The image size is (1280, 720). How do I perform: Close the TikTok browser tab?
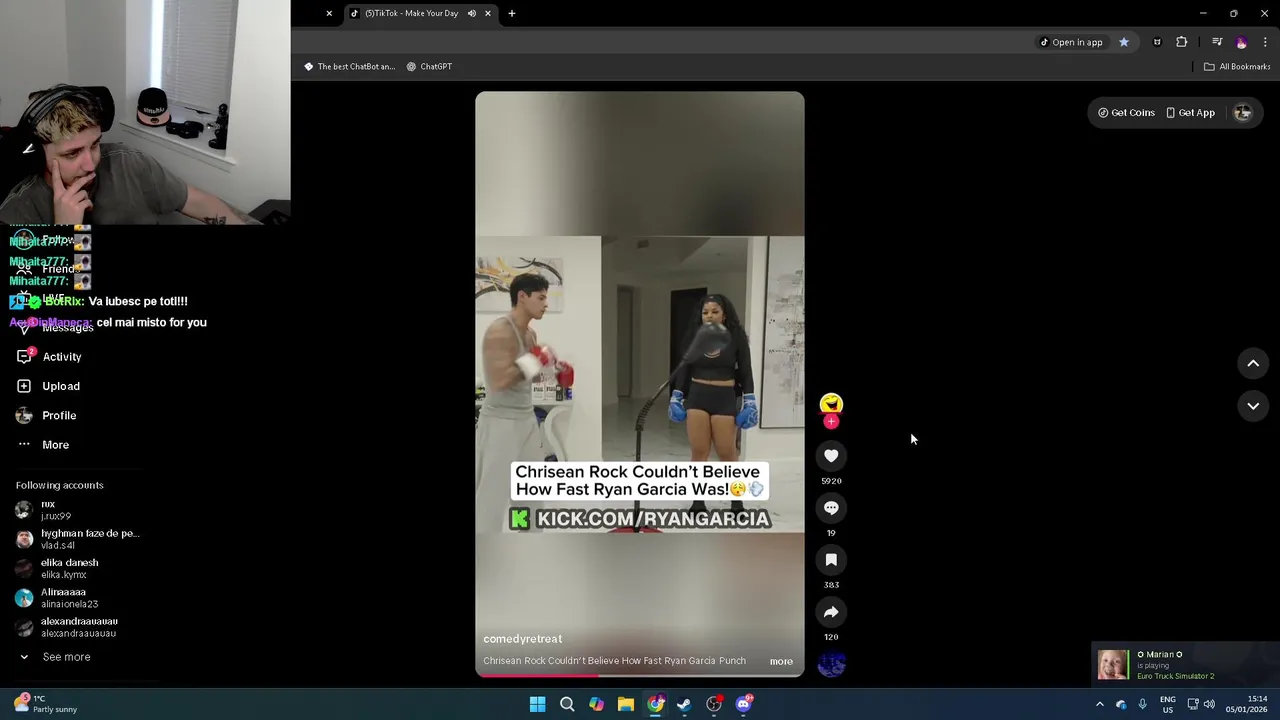488,14
